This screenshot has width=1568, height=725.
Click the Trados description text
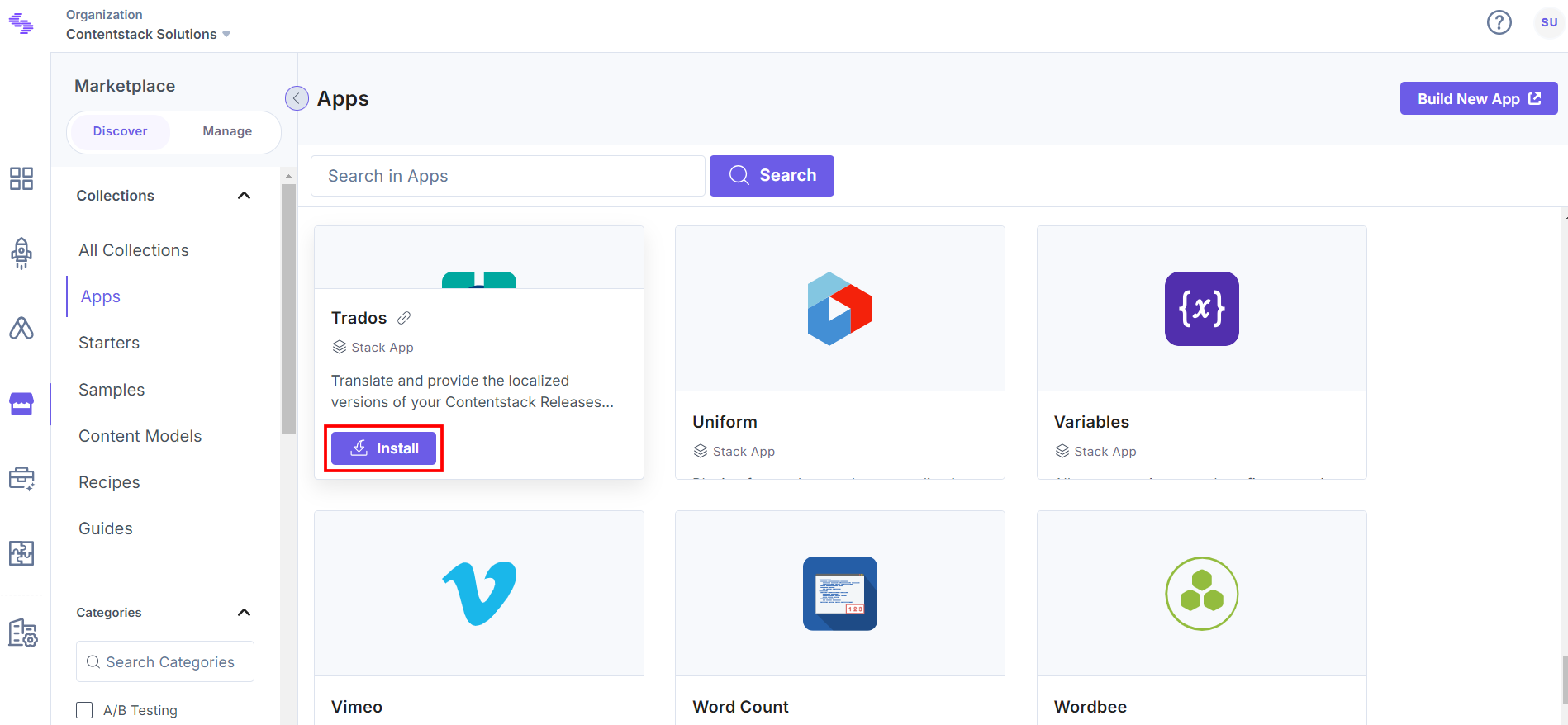(473, 391)
